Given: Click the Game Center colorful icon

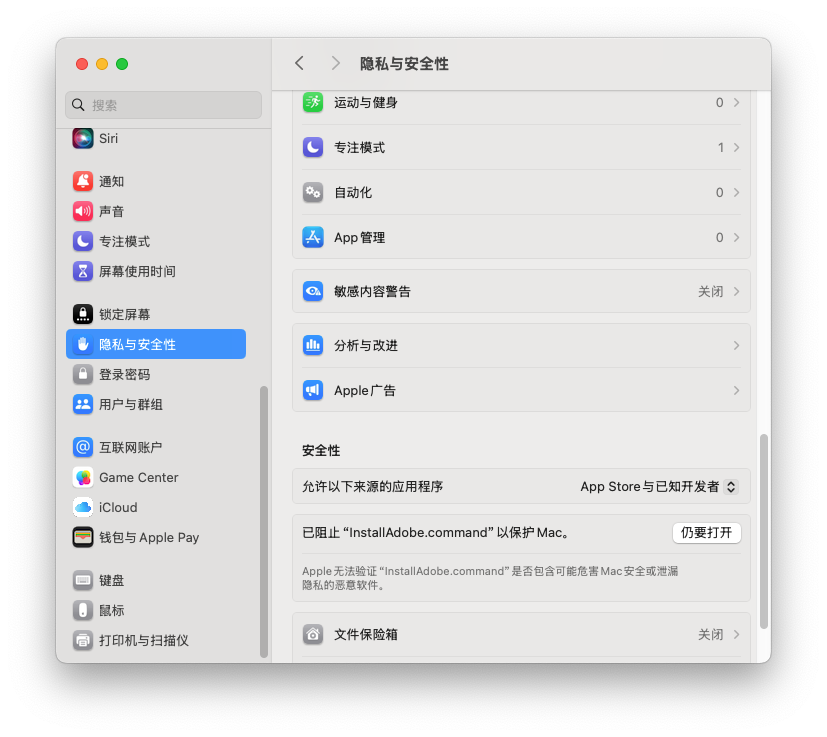Looking at the screenshot, I should [83, 477].
